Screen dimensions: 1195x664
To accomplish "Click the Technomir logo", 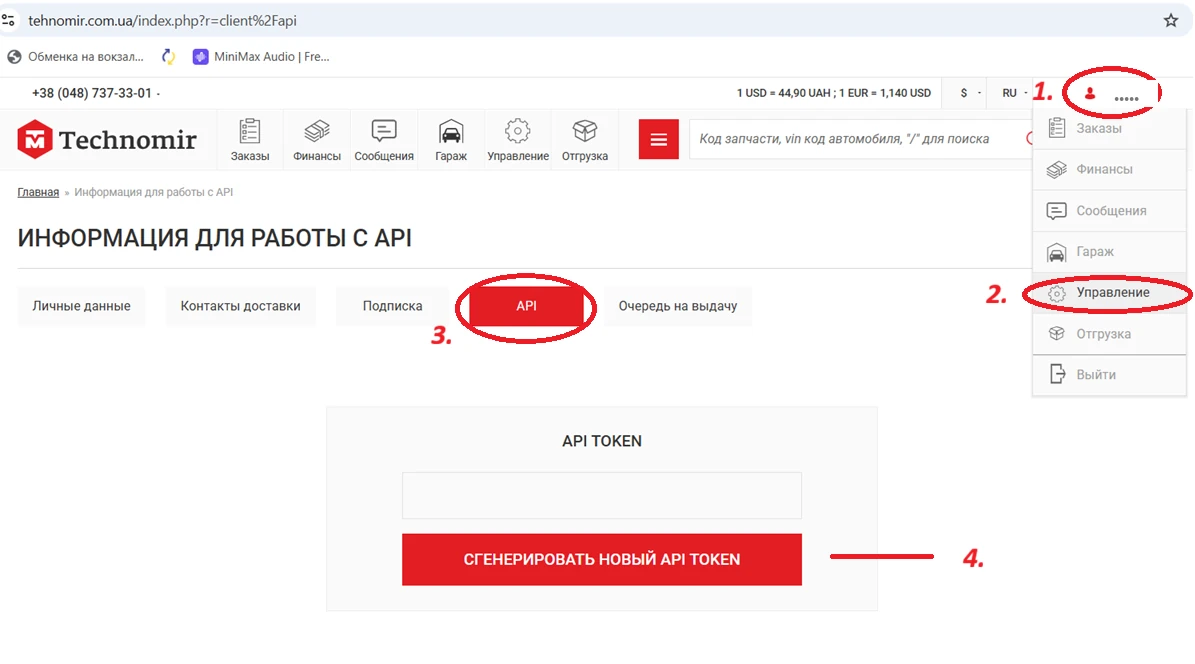I will 107,140.
